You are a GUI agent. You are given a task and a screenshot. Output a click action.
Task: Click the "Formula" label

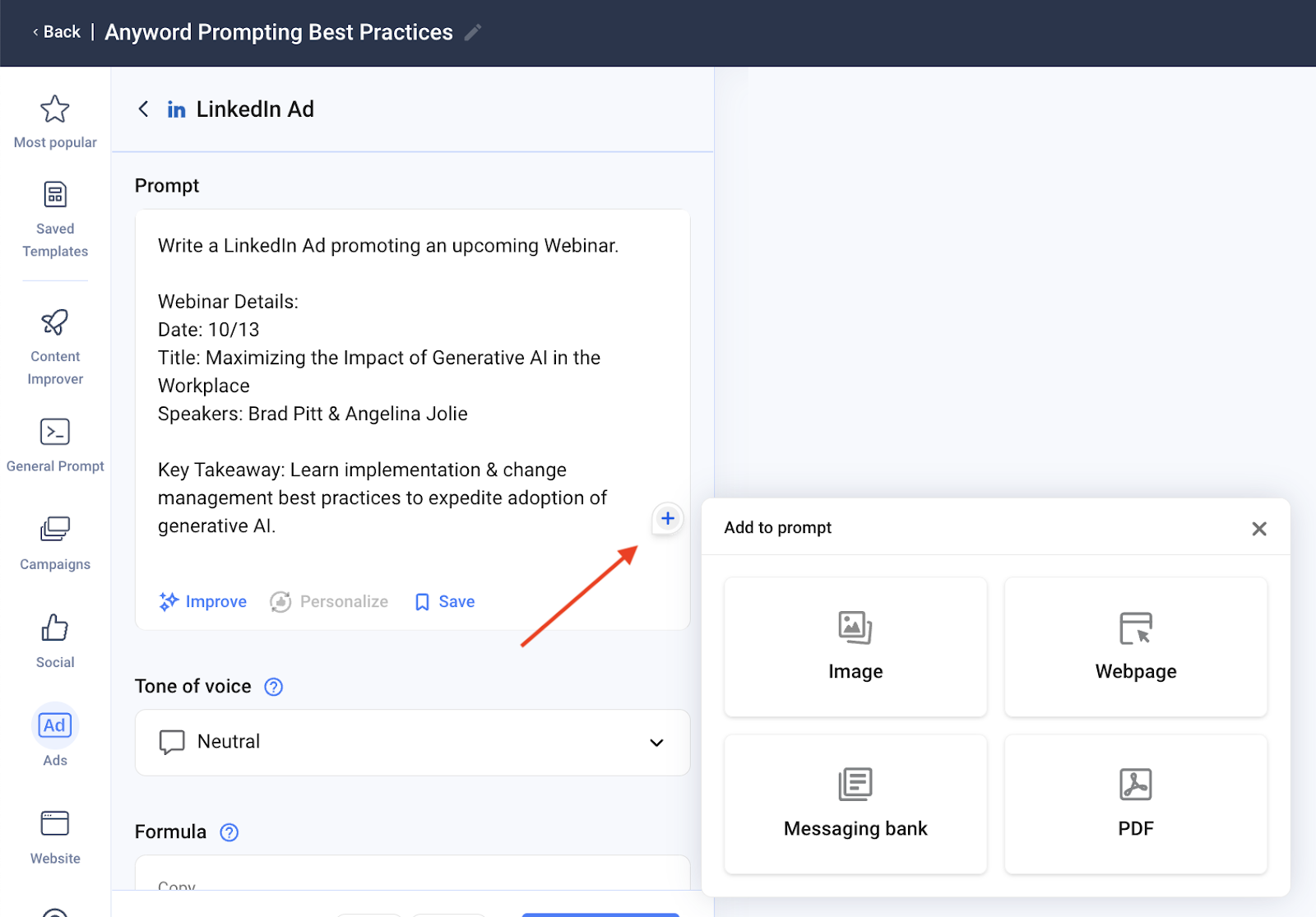coord(171,831)
